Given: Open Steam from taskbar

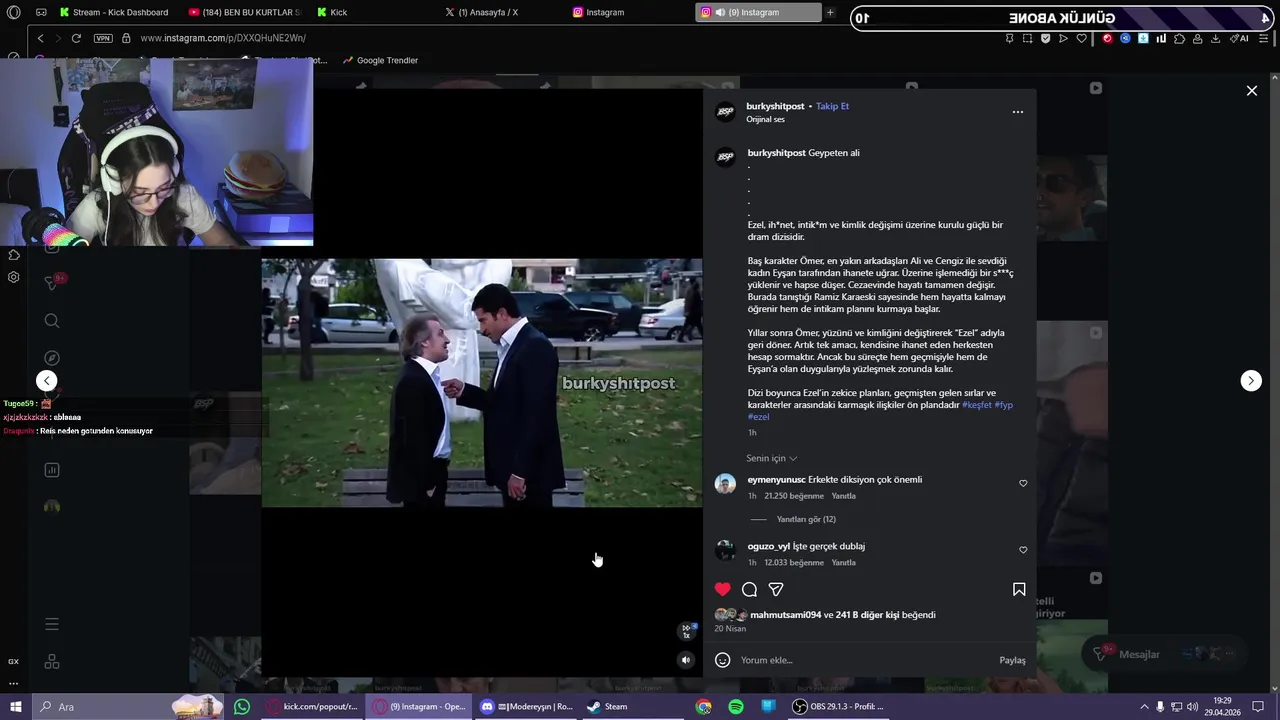Looking at the screenshot, I should pos(607,706).
